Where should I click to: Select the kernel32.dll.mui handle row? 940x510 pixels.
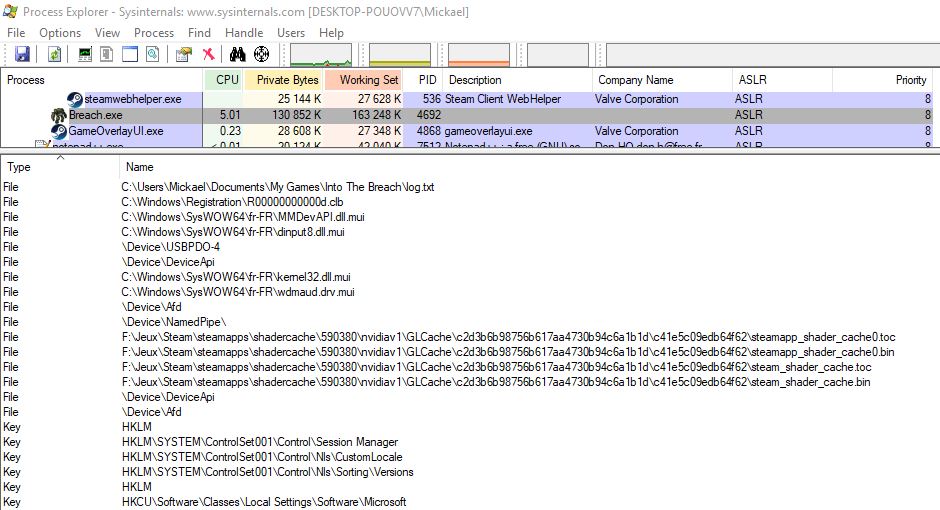tap(236, 277)
